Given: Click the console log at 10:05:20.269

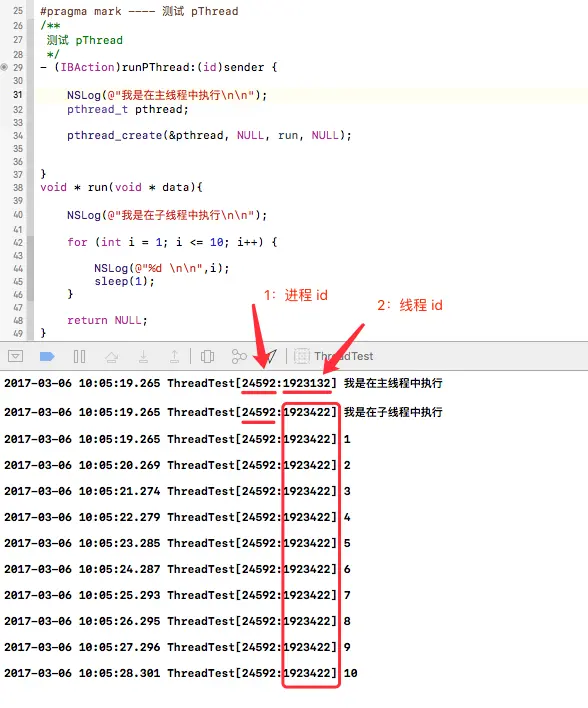Looking at the screenshot, I should [x=177, y=465].
